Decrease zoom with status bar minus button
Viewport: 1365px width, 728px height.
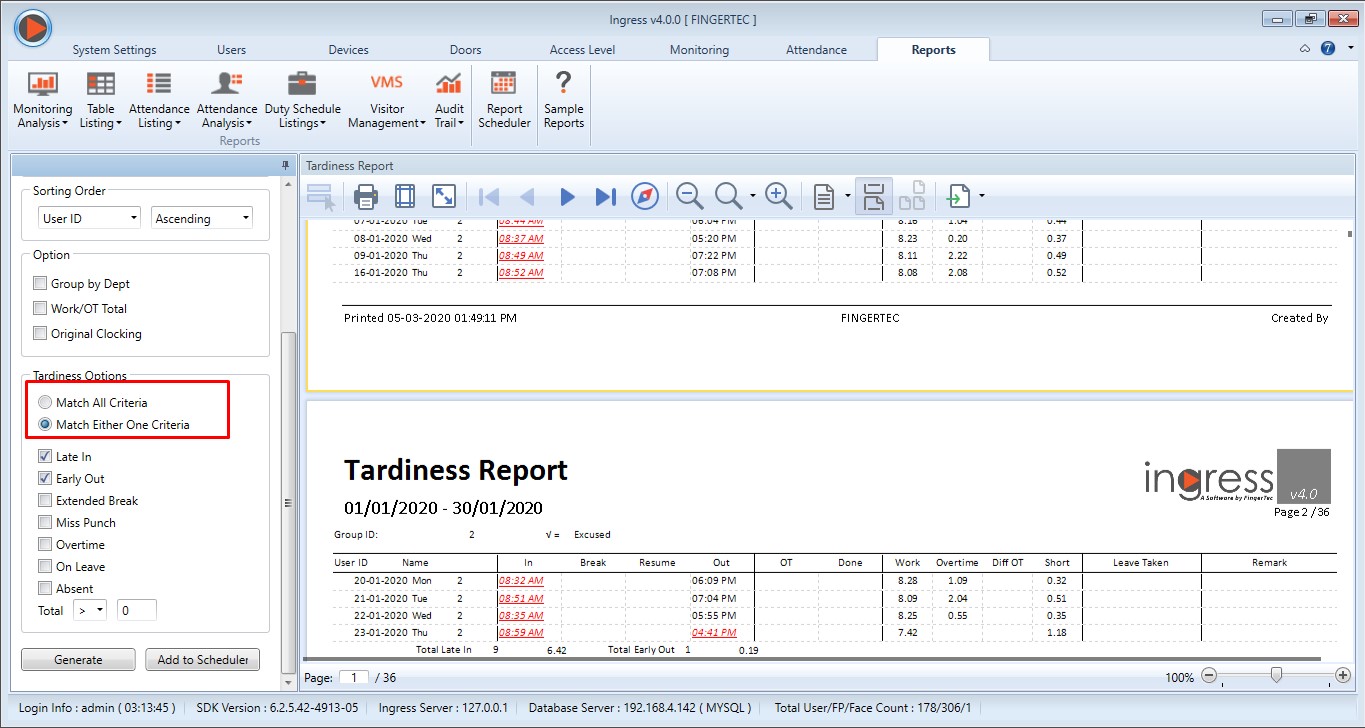pyautogui.click(x=1209, y=676)
